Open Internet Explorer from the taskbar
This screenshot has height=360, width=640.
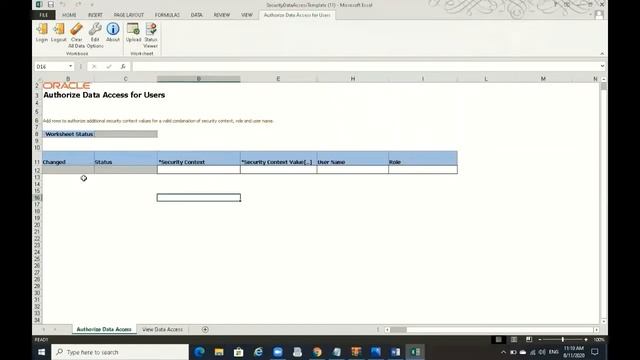[x=258, y=352]
